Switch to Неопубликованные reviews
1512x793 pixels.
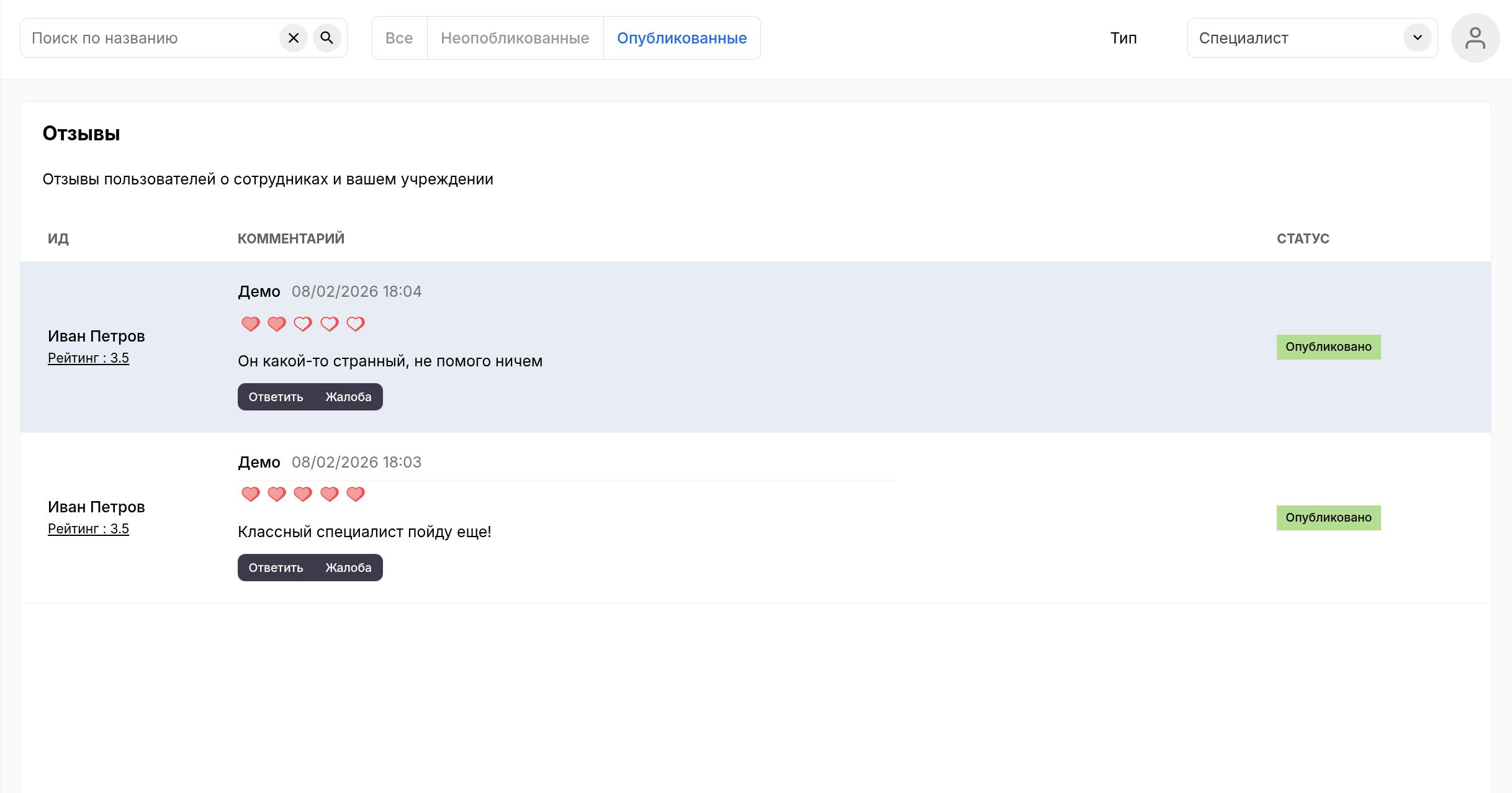[x=515, y=37]
